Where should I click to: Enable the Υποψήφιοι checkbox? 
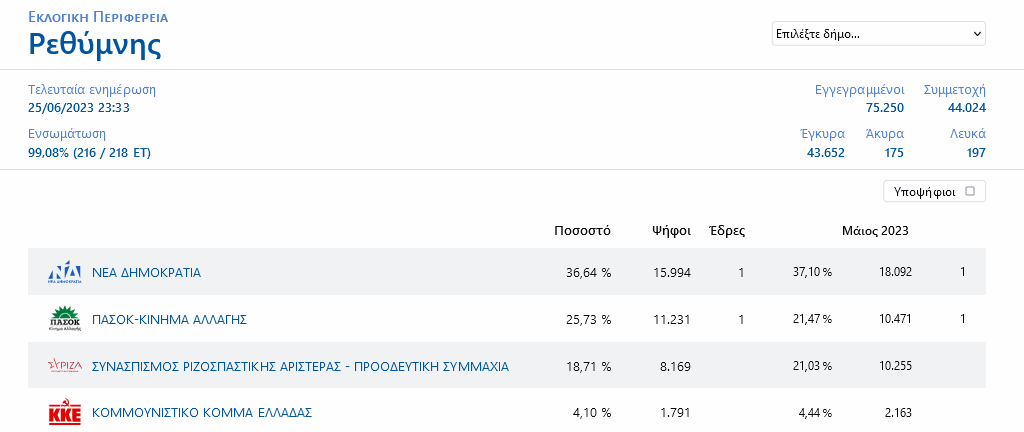(970, 191)
